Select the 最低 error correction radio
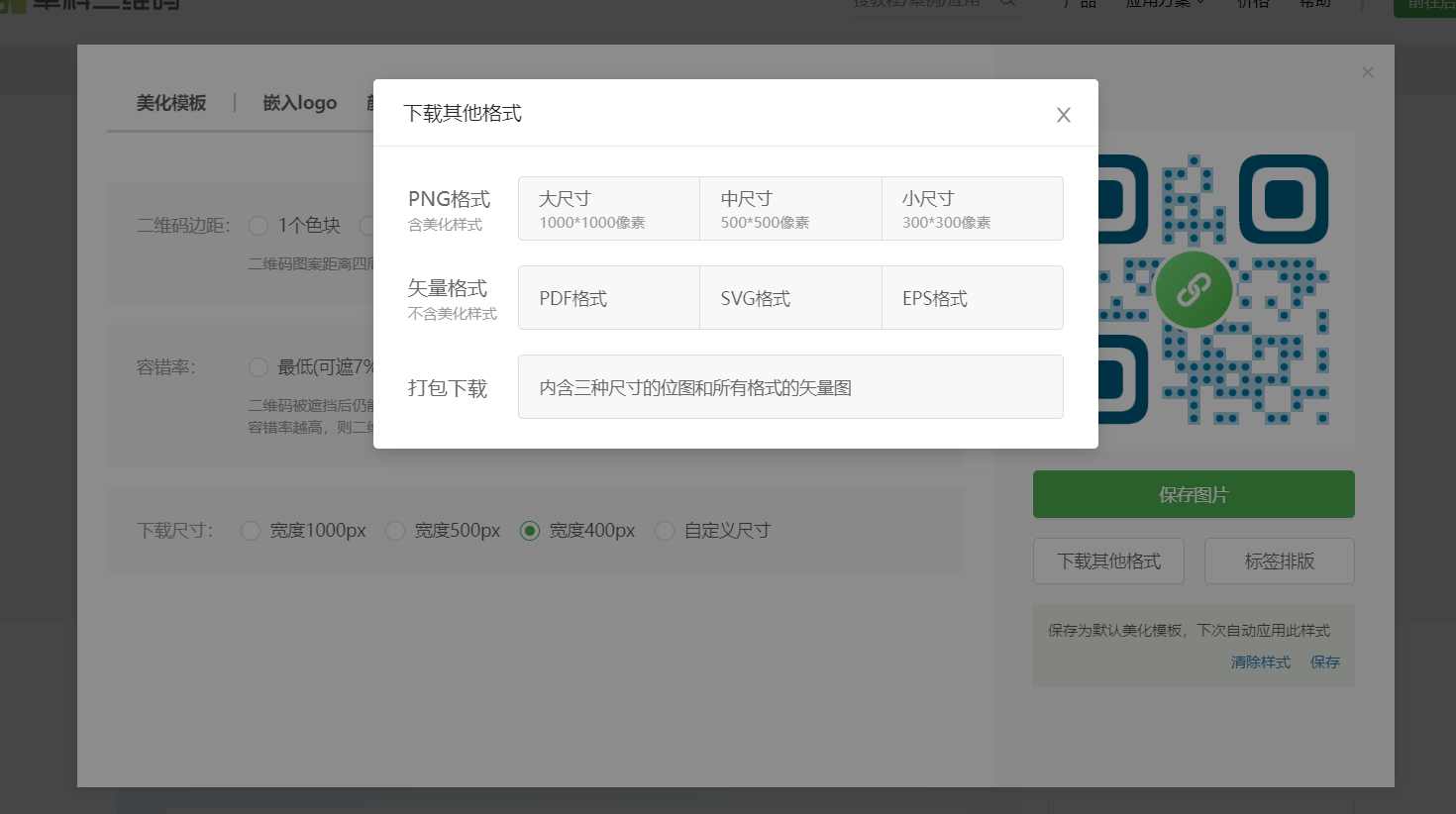The width and height of the screenshot is (1456, 814). pos(259,367)
